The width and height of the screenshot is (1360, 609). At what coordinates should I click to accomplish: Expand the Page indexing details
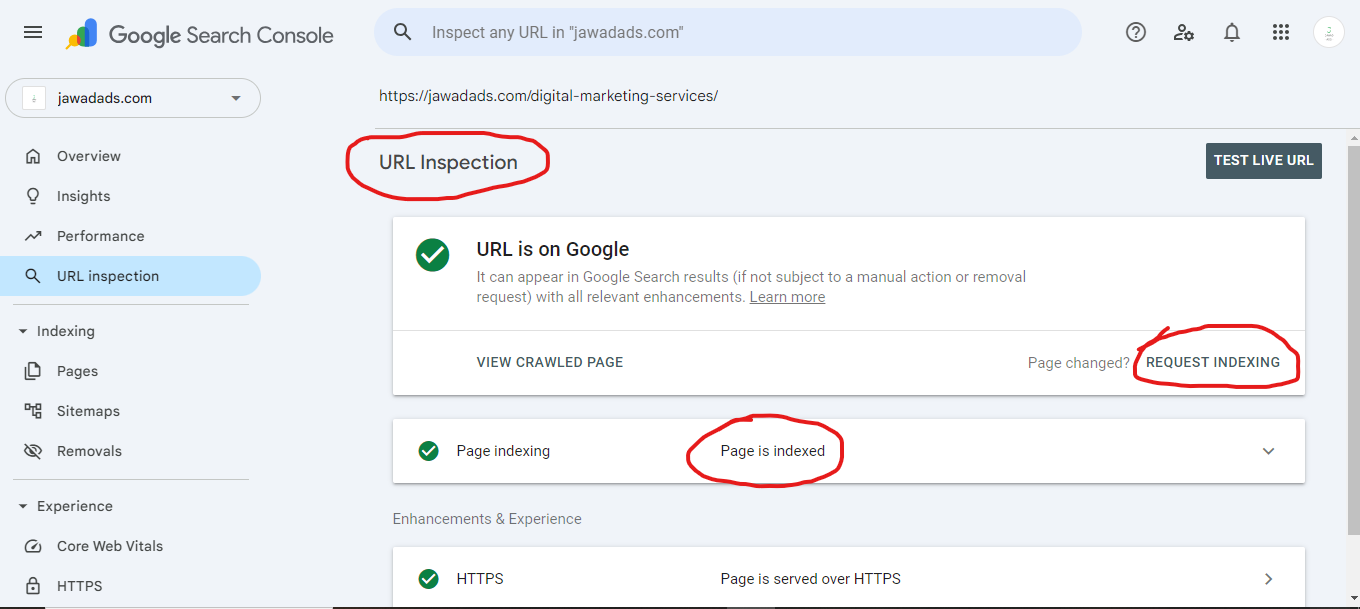coord(1268,451)
